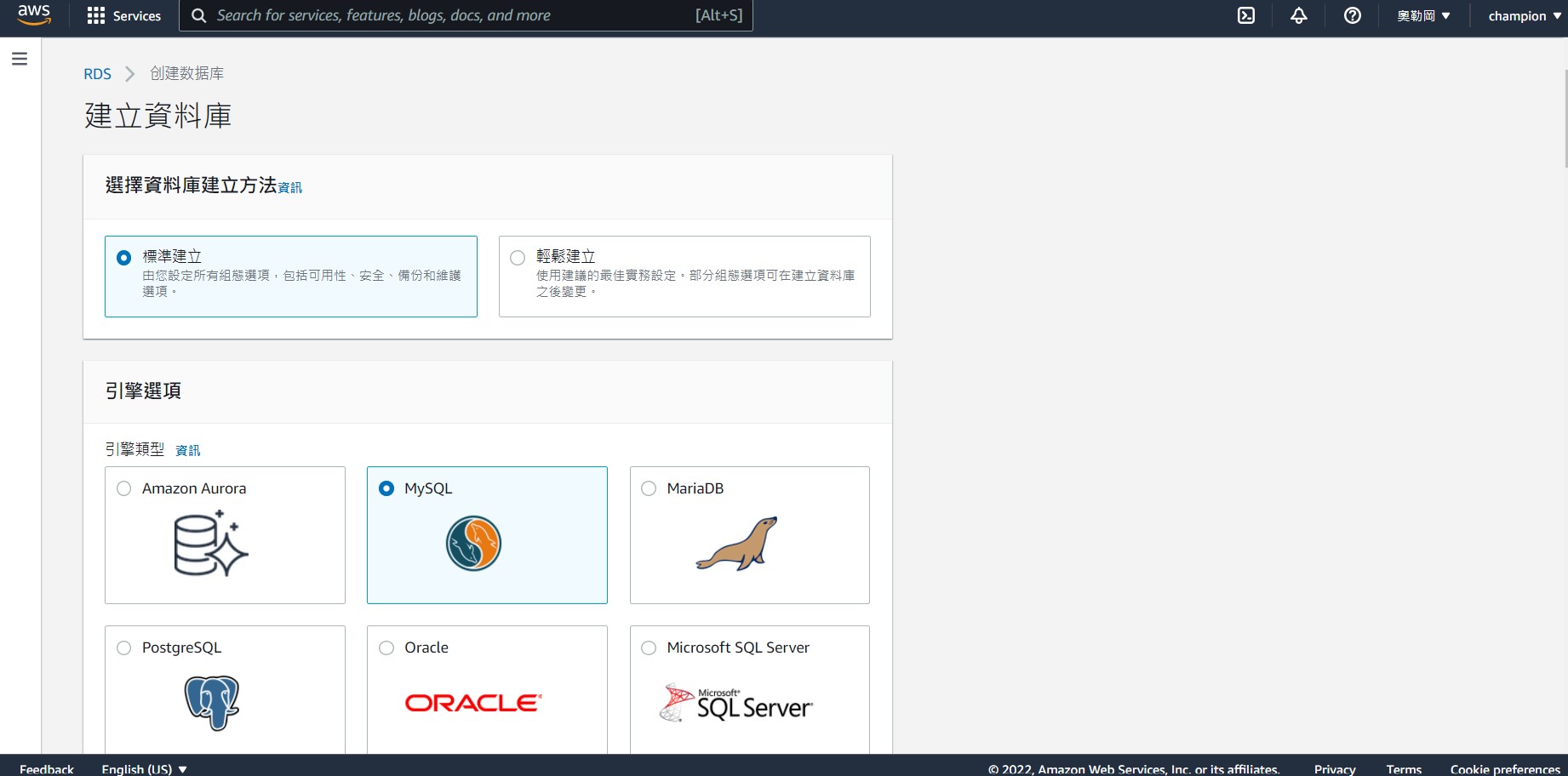Image resolution: width=1568 pixels, height=776 pixels.
Task: Click the Services menu label
Action: click(136, 15)
